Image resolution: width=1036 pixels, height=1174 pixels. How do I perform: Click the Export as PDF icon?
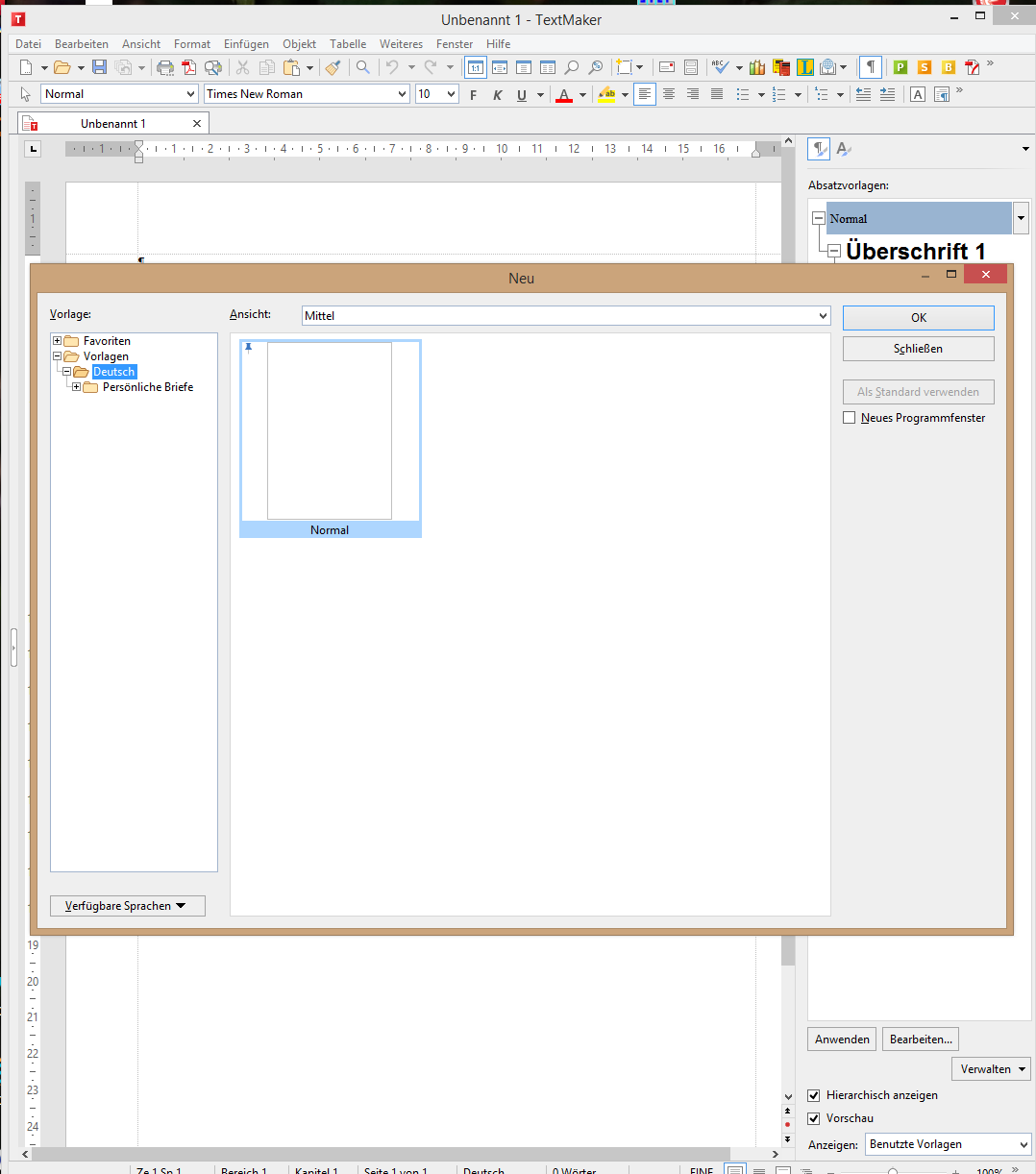(189, 67)
